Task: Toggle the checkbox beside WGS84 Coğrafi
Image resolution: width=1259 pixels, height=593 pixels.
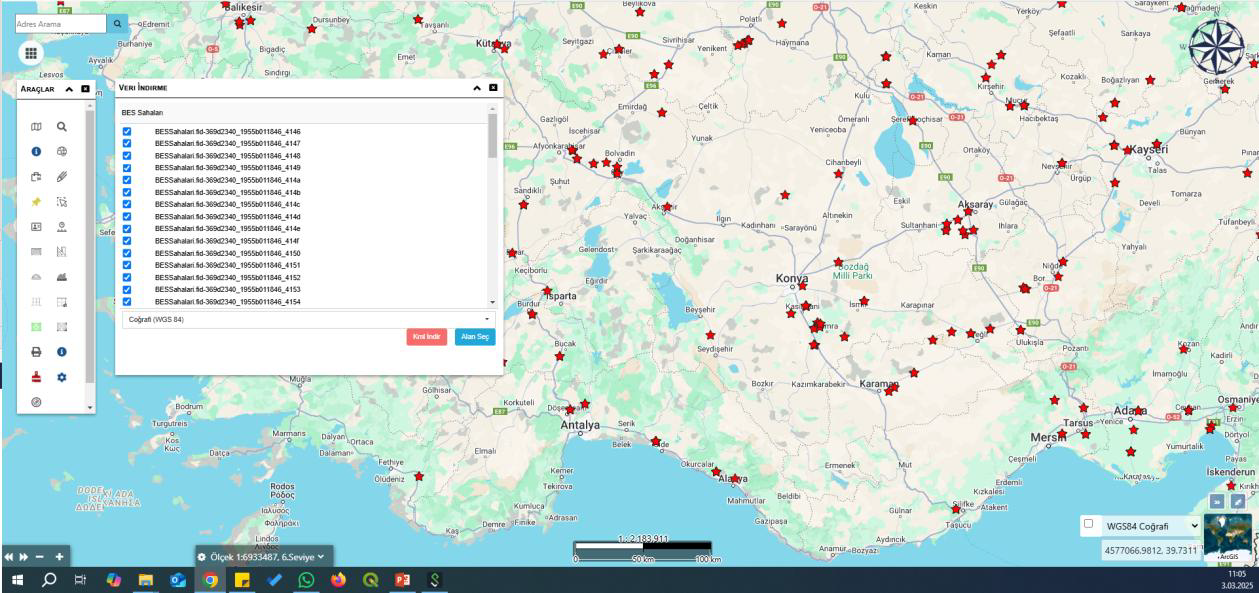Action: 1088,524
